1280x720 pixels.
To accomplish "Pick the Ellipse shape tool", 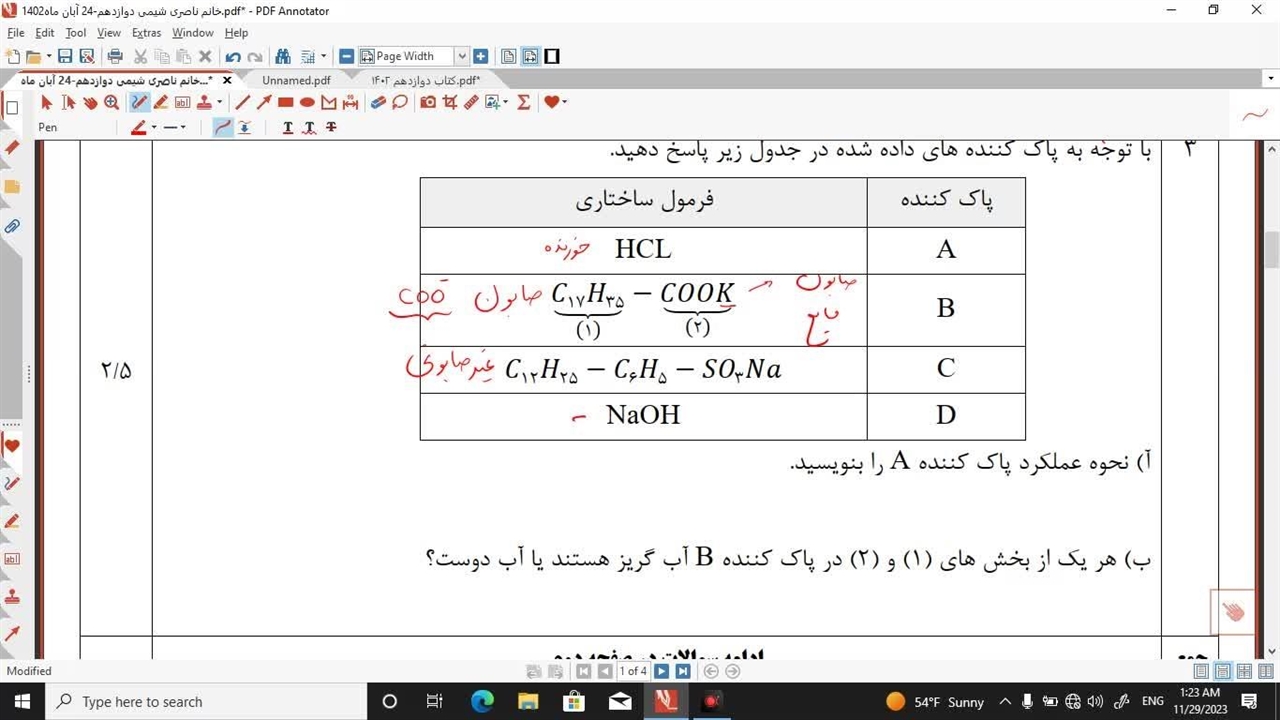I will coord(307,102).
